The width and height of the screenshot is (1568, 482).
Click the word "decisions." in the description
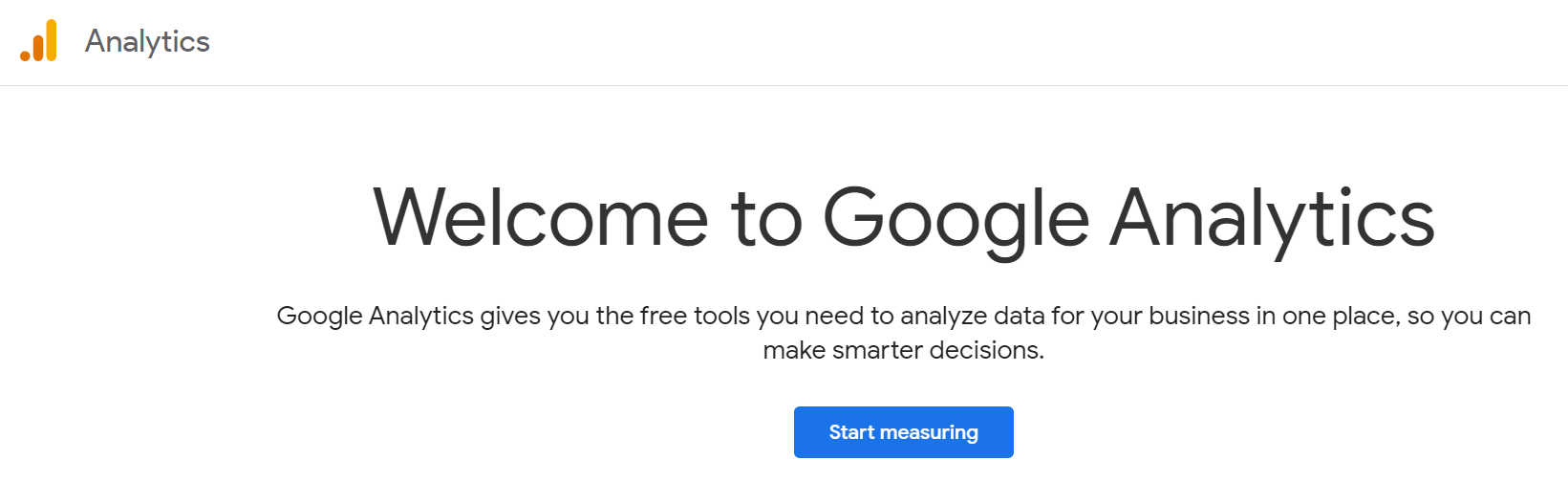click(x=986, y=350)
